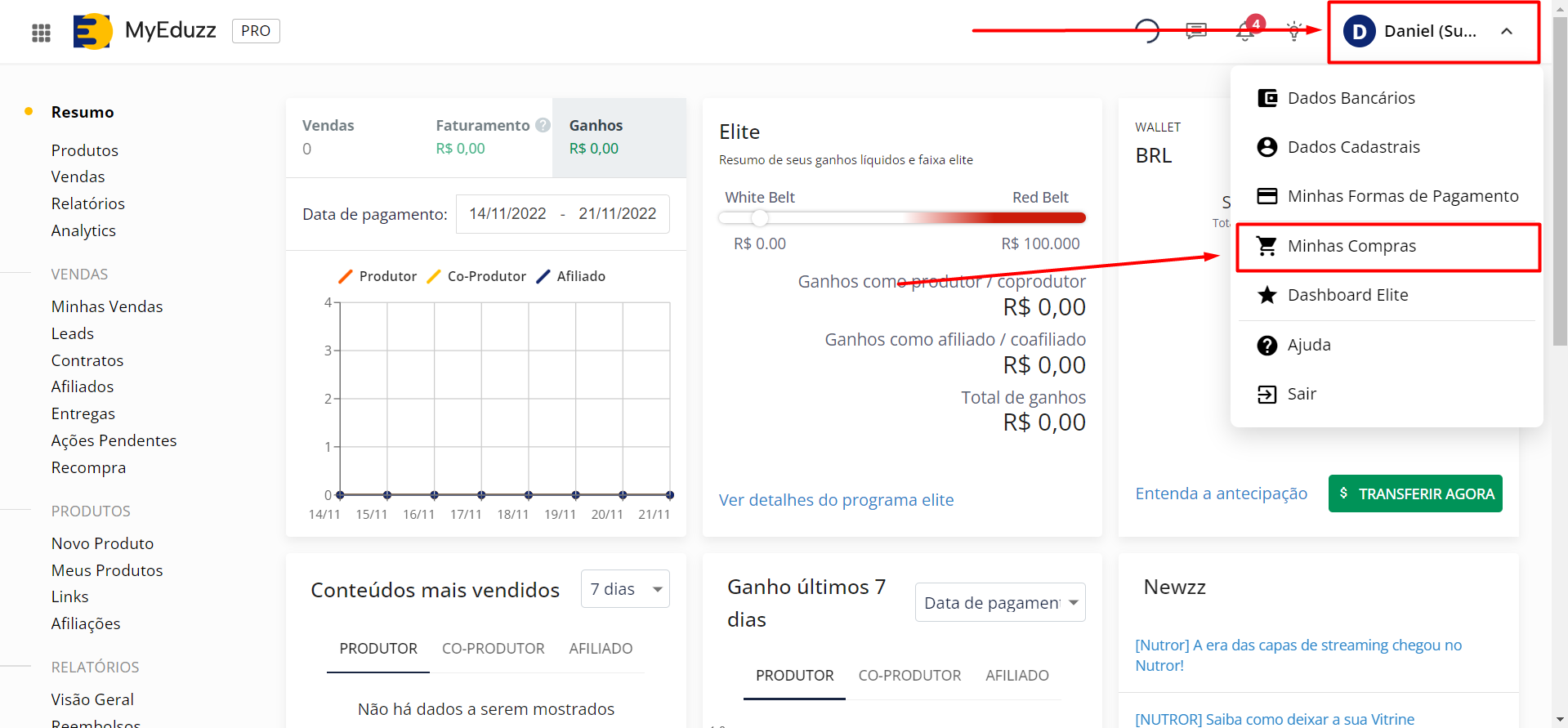The width and height of the screenshot is (1568, 728).
Task: Click the PRO badge
Action: click(x=256, y=31)
